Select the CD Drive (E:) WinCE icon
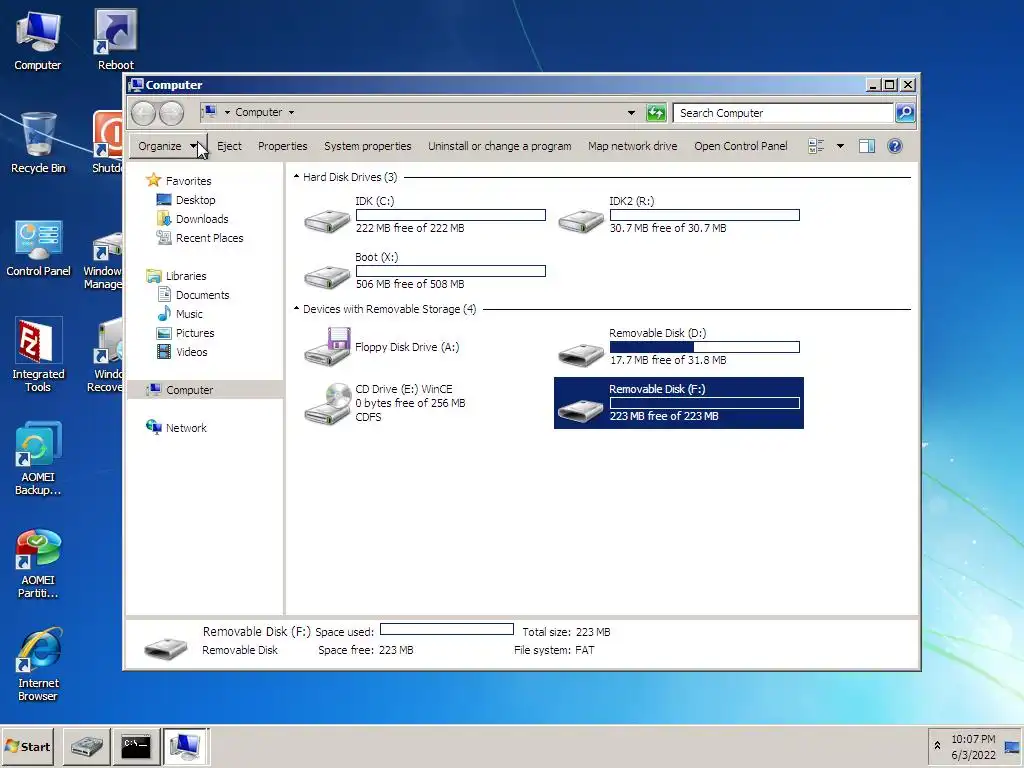1024x768 pixels. point(327,403)
